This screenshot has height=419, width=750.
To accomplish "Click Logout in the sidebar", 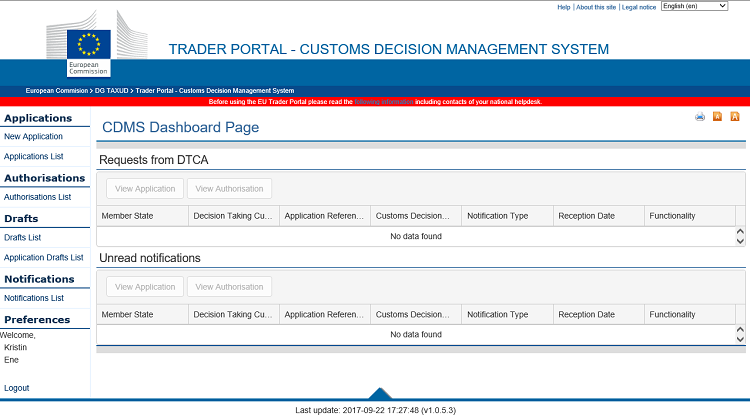I will coord(17,388).
